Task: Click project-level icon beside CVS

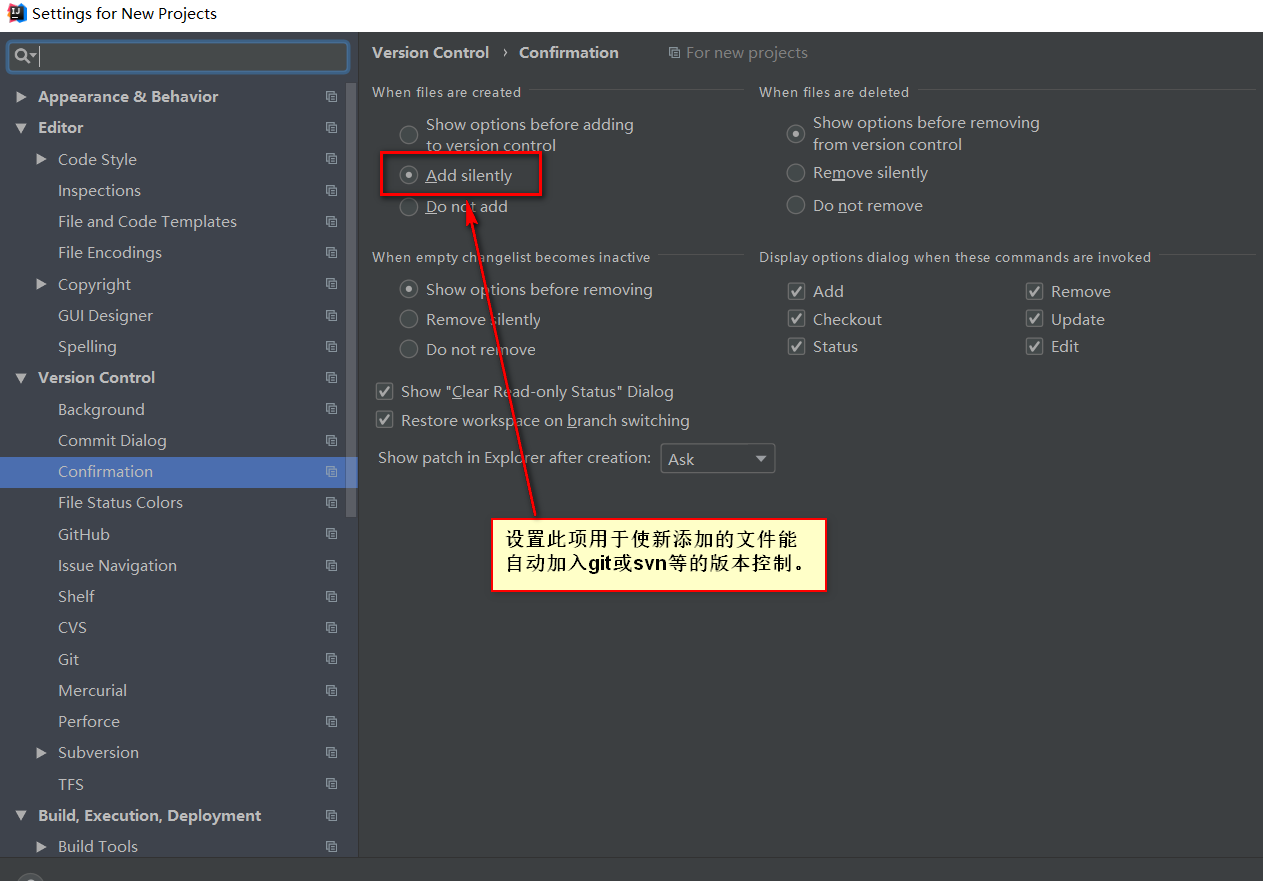Action: coord(331,627)
